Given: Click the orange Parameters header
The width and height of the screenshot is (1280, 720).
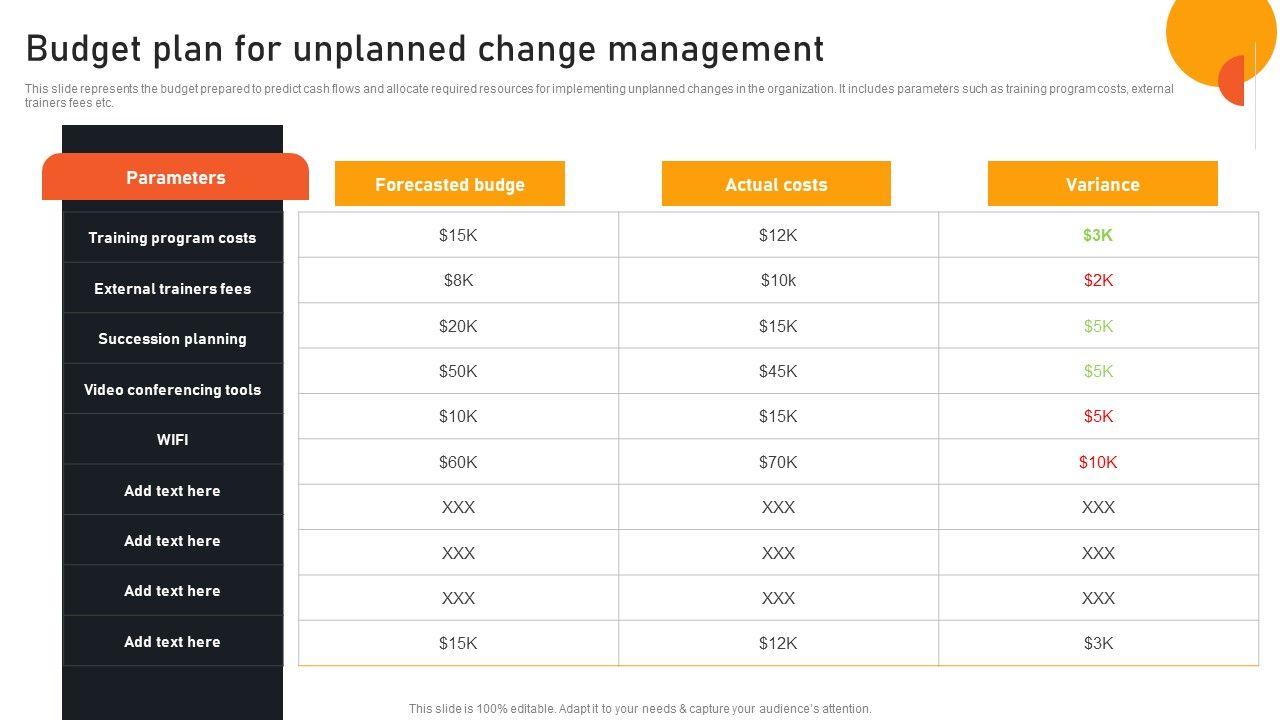Looking at the screenshot, I should tap(175, 178).
